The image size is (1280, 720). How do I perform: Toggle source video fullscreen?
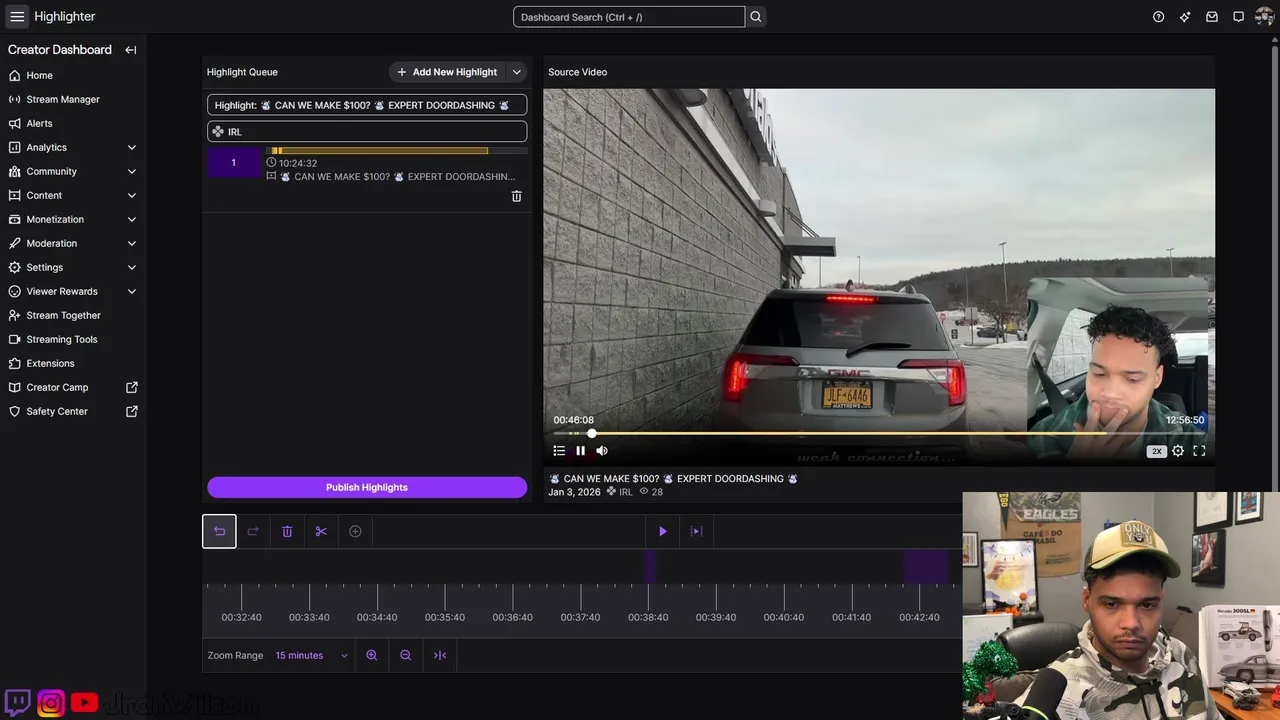tap(1199, 451)
